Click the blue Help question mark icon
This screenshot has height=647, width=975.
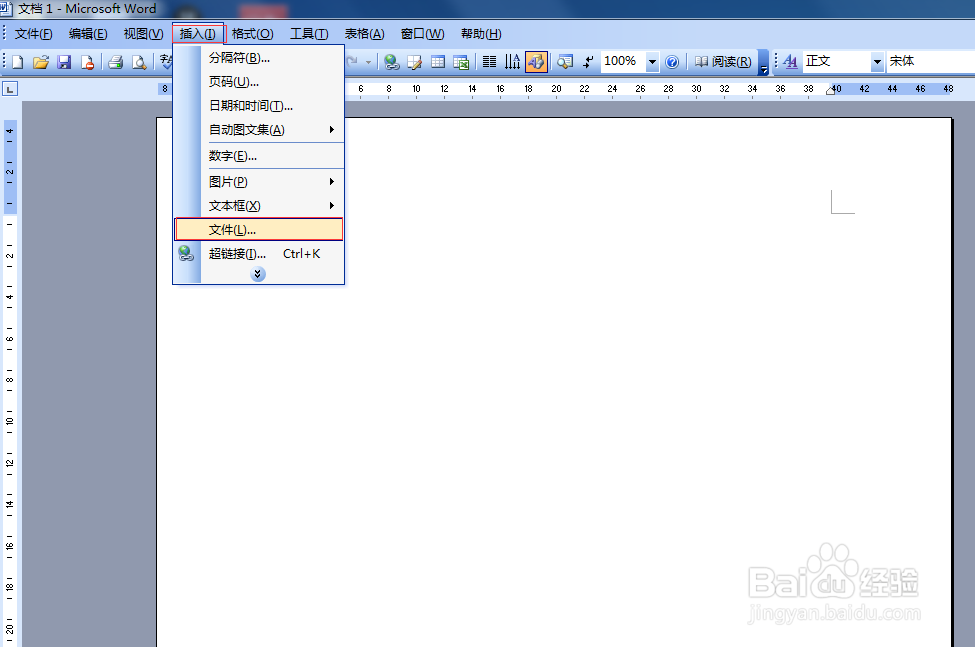[x=672, y=62]
